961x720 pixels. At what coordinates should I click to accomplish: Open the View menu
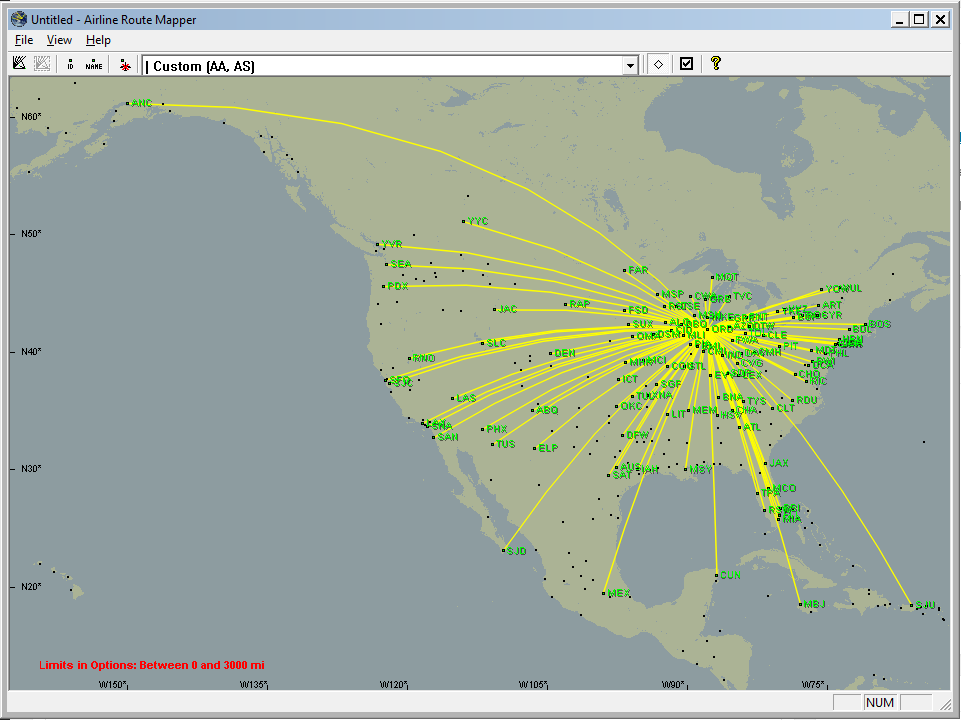59,40
